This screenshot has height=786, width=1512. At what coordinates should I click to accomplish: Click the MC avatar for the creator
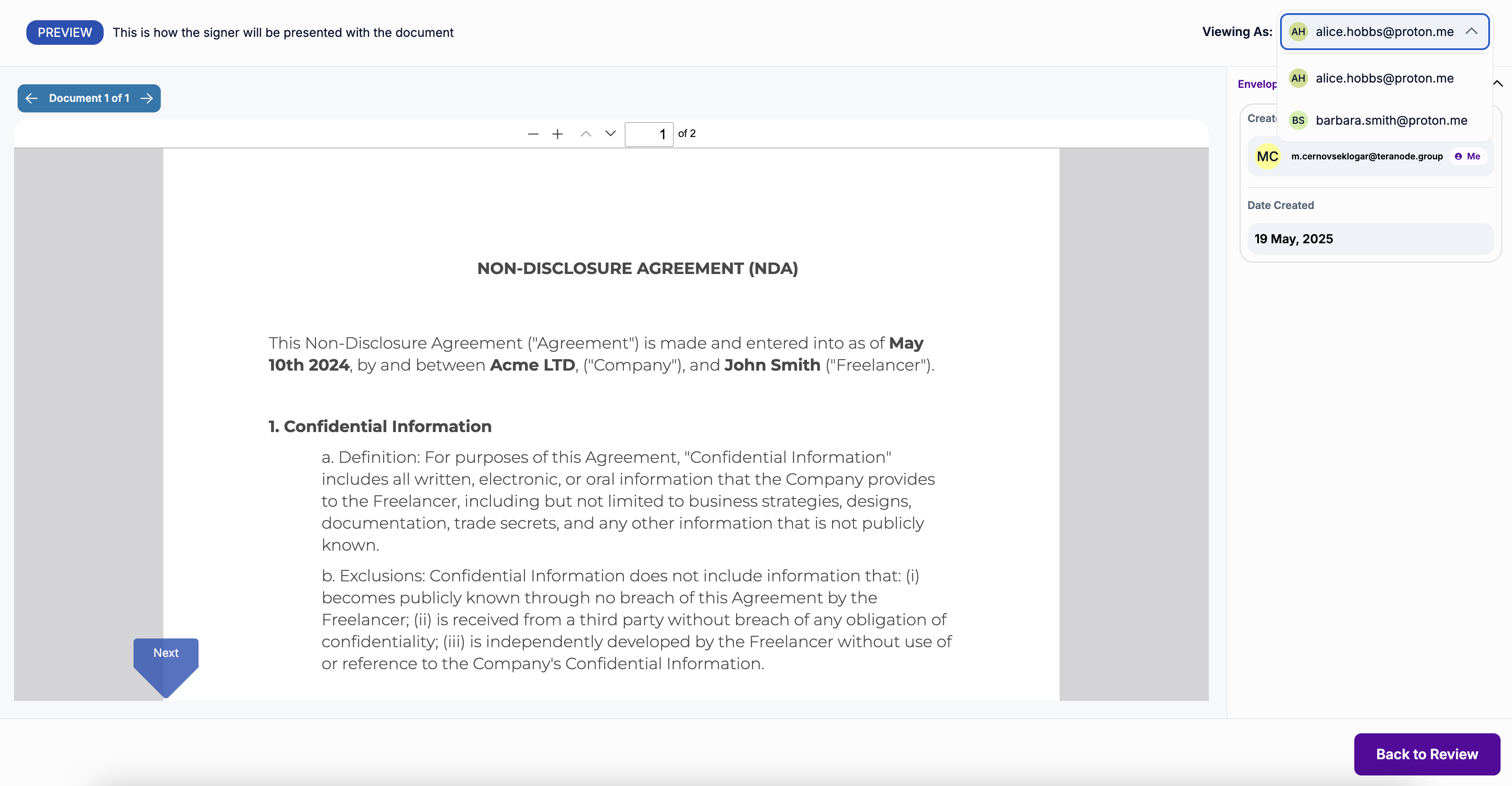tap(1266, 157)
